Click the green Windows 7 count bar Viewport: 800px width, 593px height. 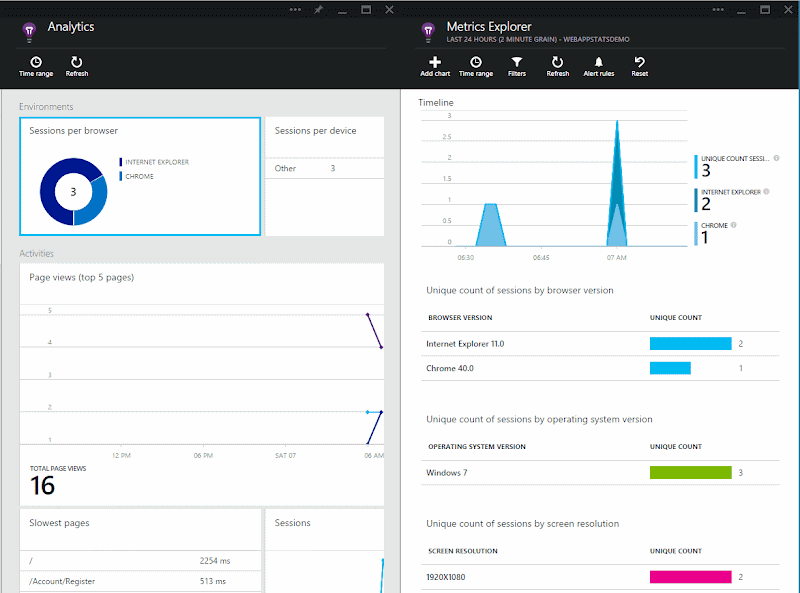pyautogui.click(x=691, y=471)
